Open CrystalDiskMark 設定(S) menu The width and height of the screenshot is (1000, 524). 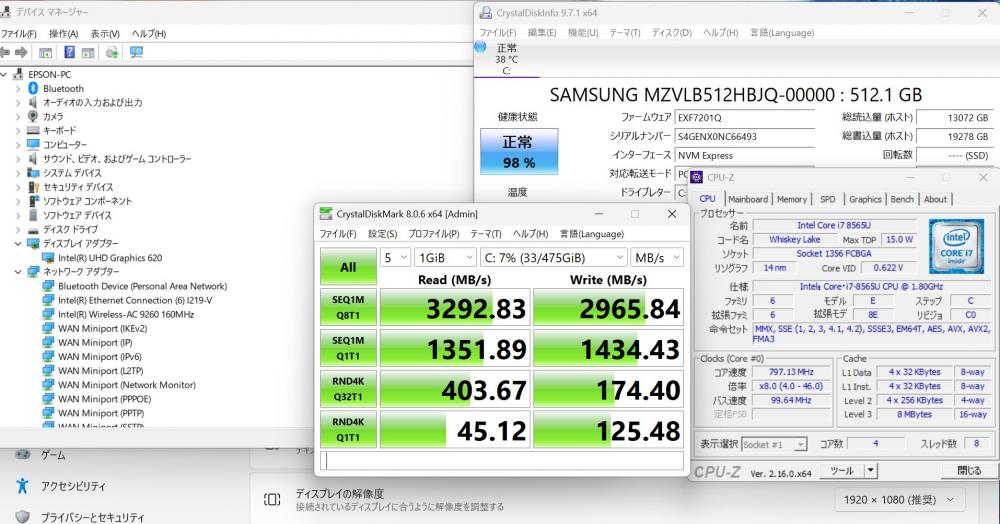tap(383, 234)
